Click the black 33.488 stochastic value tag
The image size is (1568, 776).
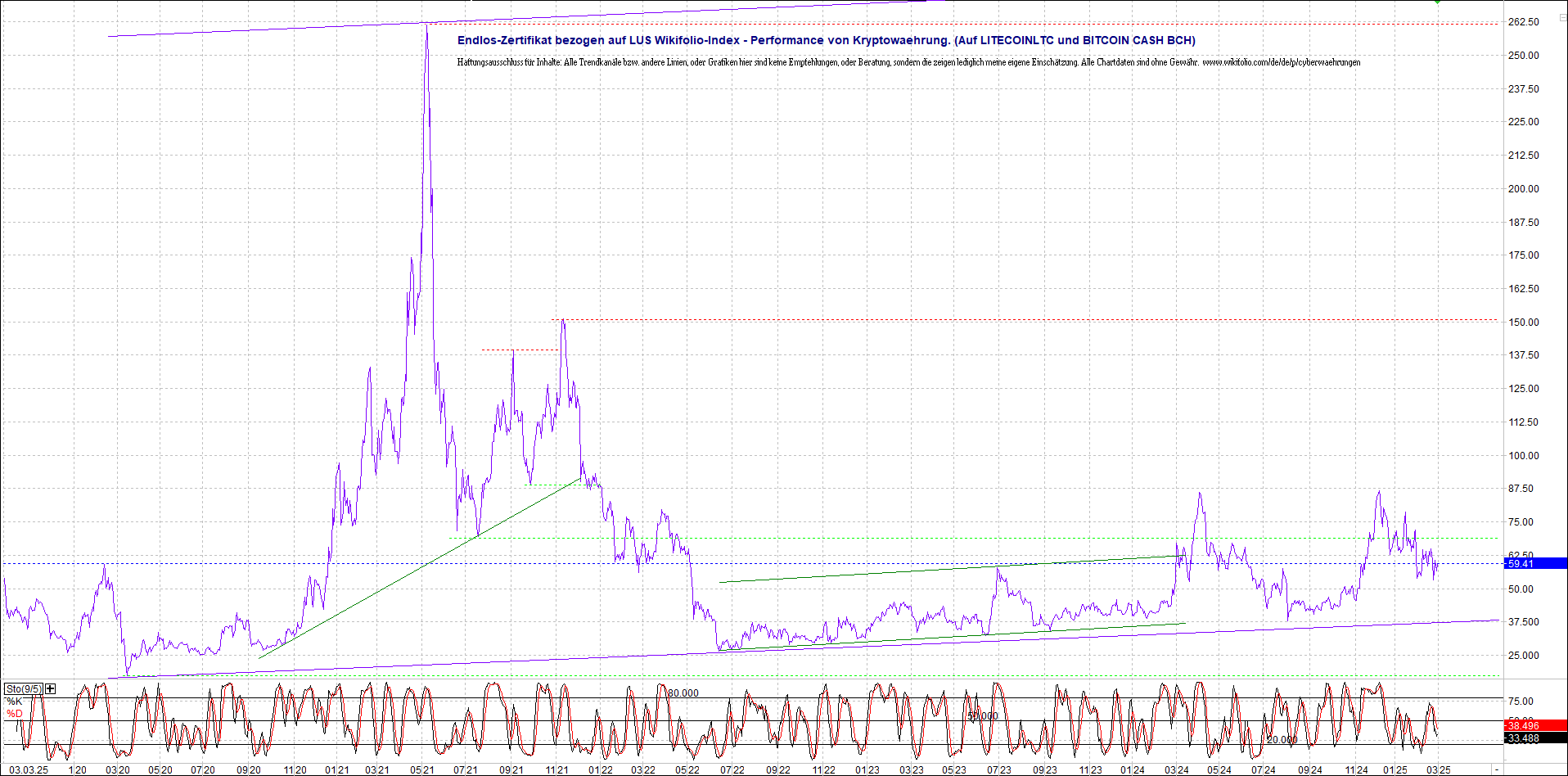1536,738
